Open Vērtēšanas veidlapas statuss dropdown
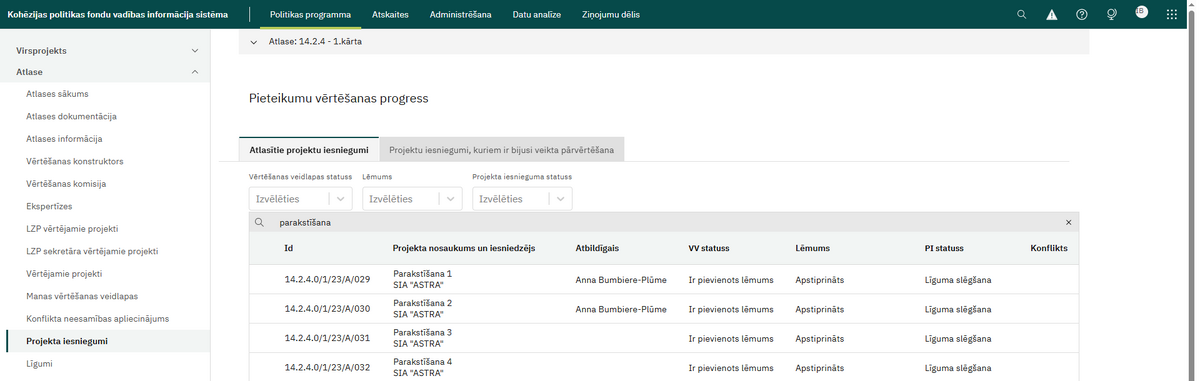This screenshot has height=381, width=1200. point(300,199)
